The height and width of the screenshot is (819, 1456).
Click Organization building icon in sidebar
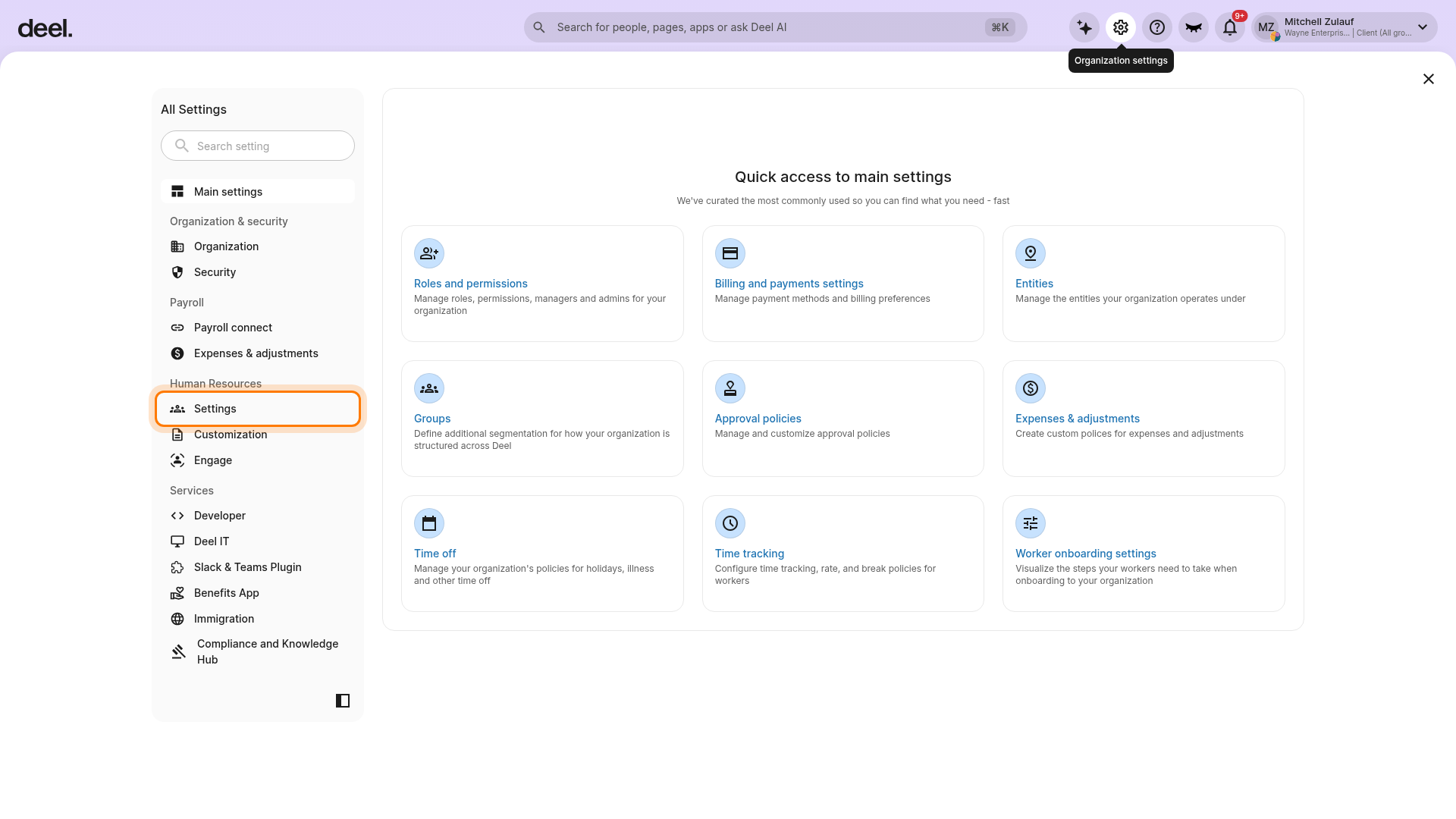pos(177,246)
